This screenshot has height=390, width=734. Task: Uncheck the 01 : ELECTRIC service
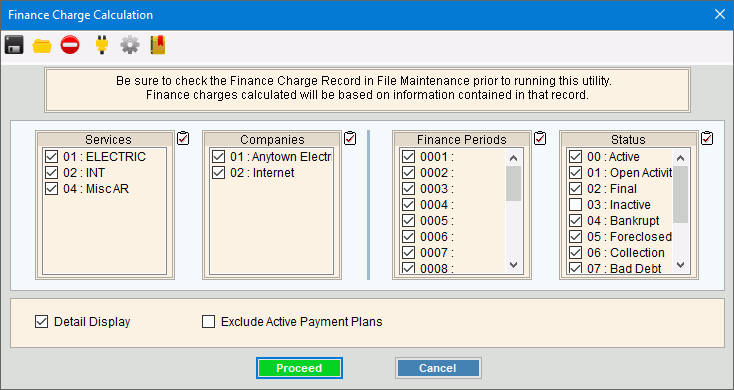pos(51,156)
